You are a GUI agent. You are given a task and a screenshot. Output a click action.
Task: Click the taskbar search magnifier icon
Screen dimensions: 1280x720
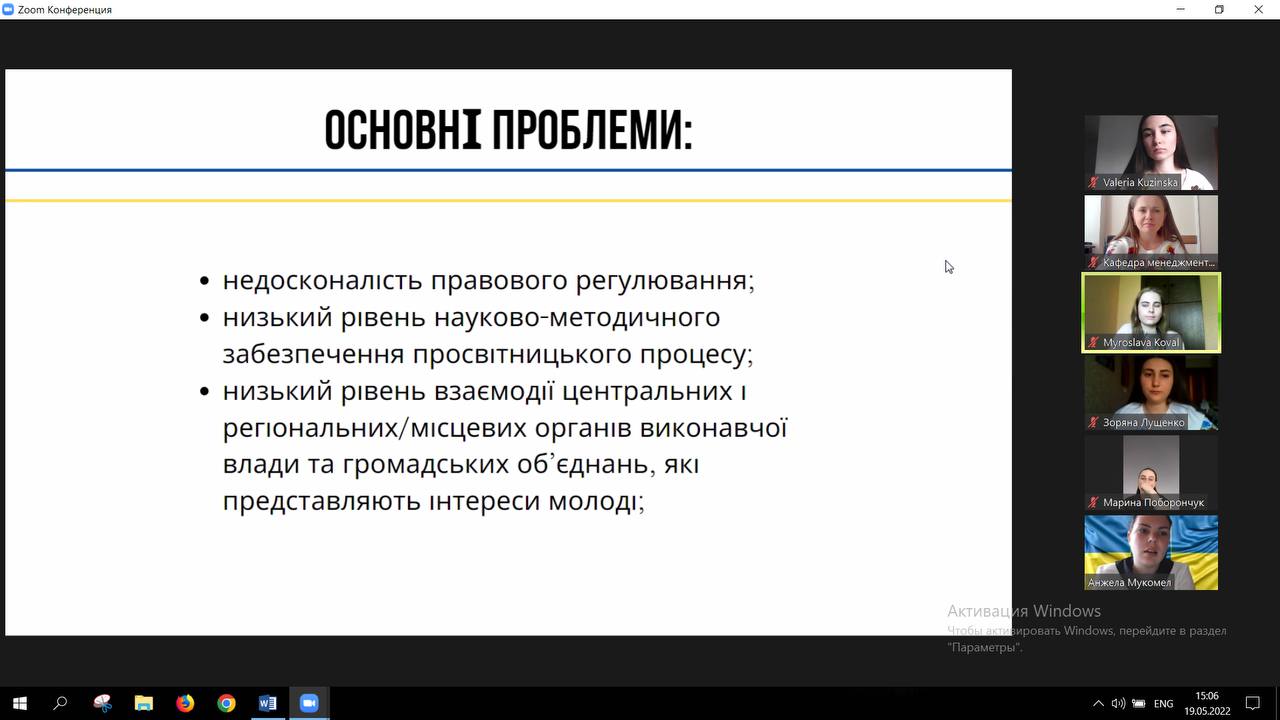tap(60, 703)
